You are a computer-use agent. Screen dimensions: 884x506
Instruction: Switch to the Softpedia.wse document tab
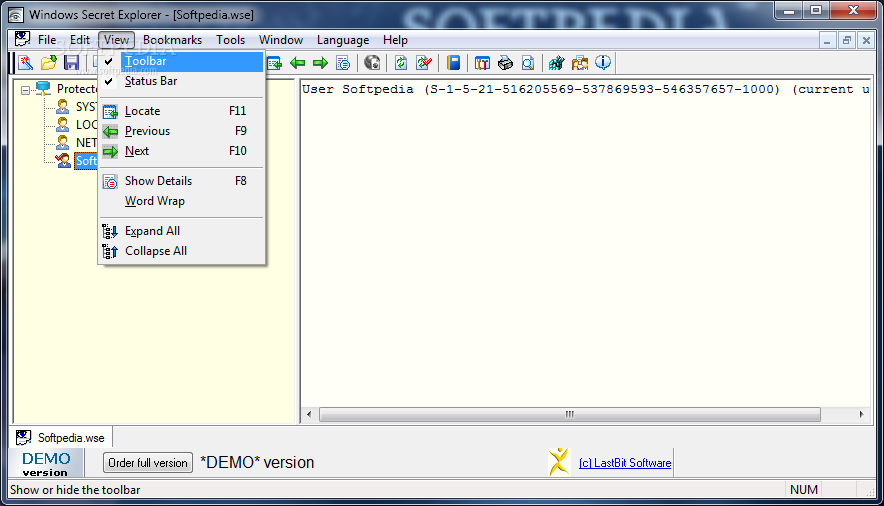tap(61, 437)
